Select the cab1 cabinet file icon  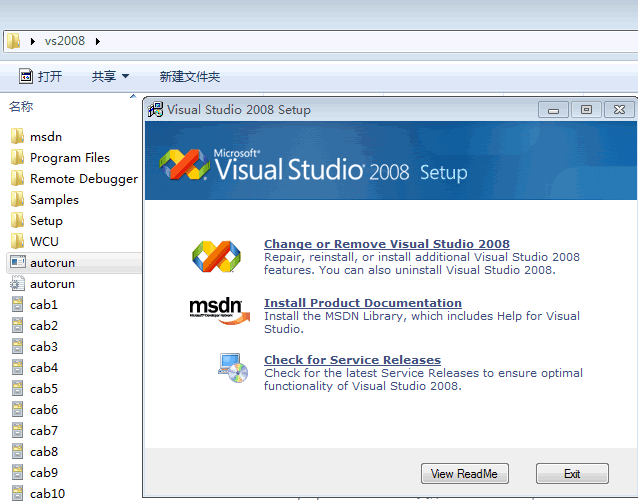pos(17,304)
